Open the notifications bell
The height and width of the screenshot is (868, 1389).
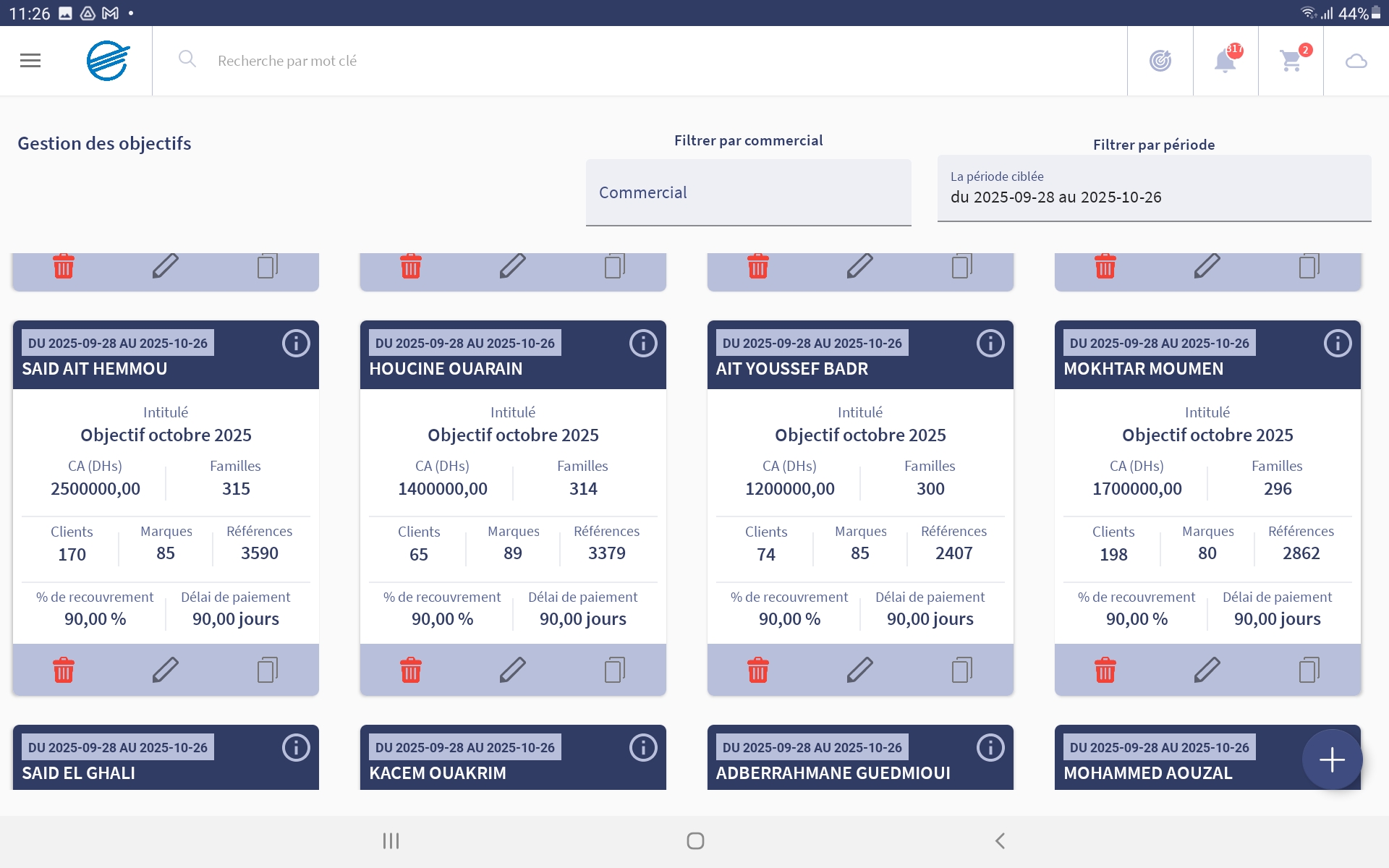pyautogui.click(x=1225, y=61)
